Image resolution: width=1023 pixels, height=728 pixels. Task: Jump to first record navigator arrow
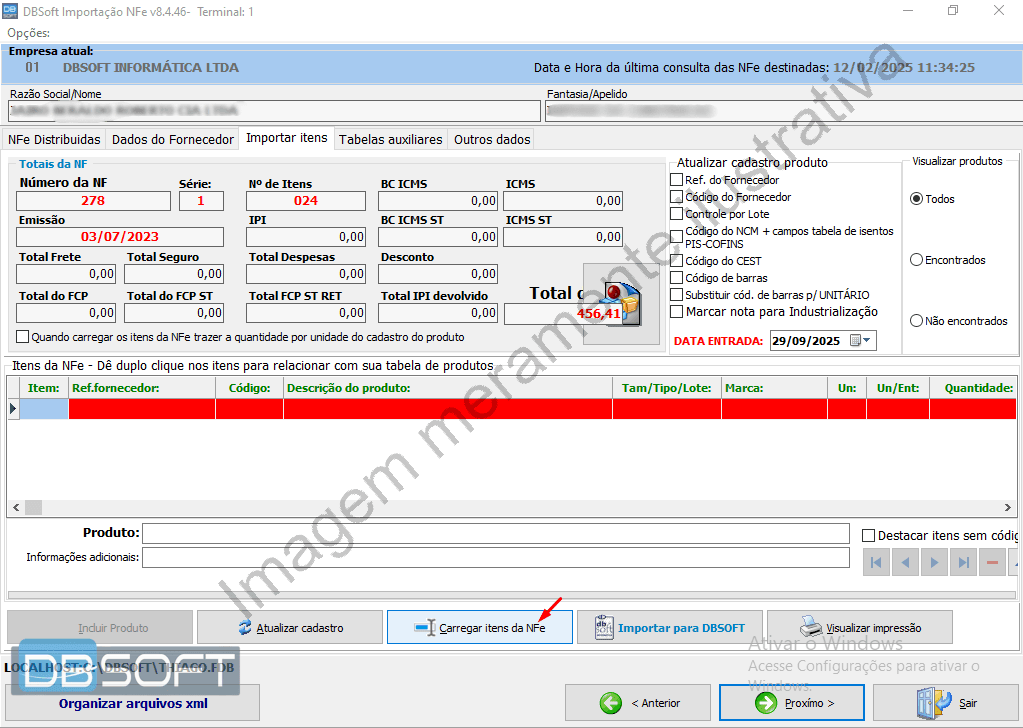click(x=875, y=563)
